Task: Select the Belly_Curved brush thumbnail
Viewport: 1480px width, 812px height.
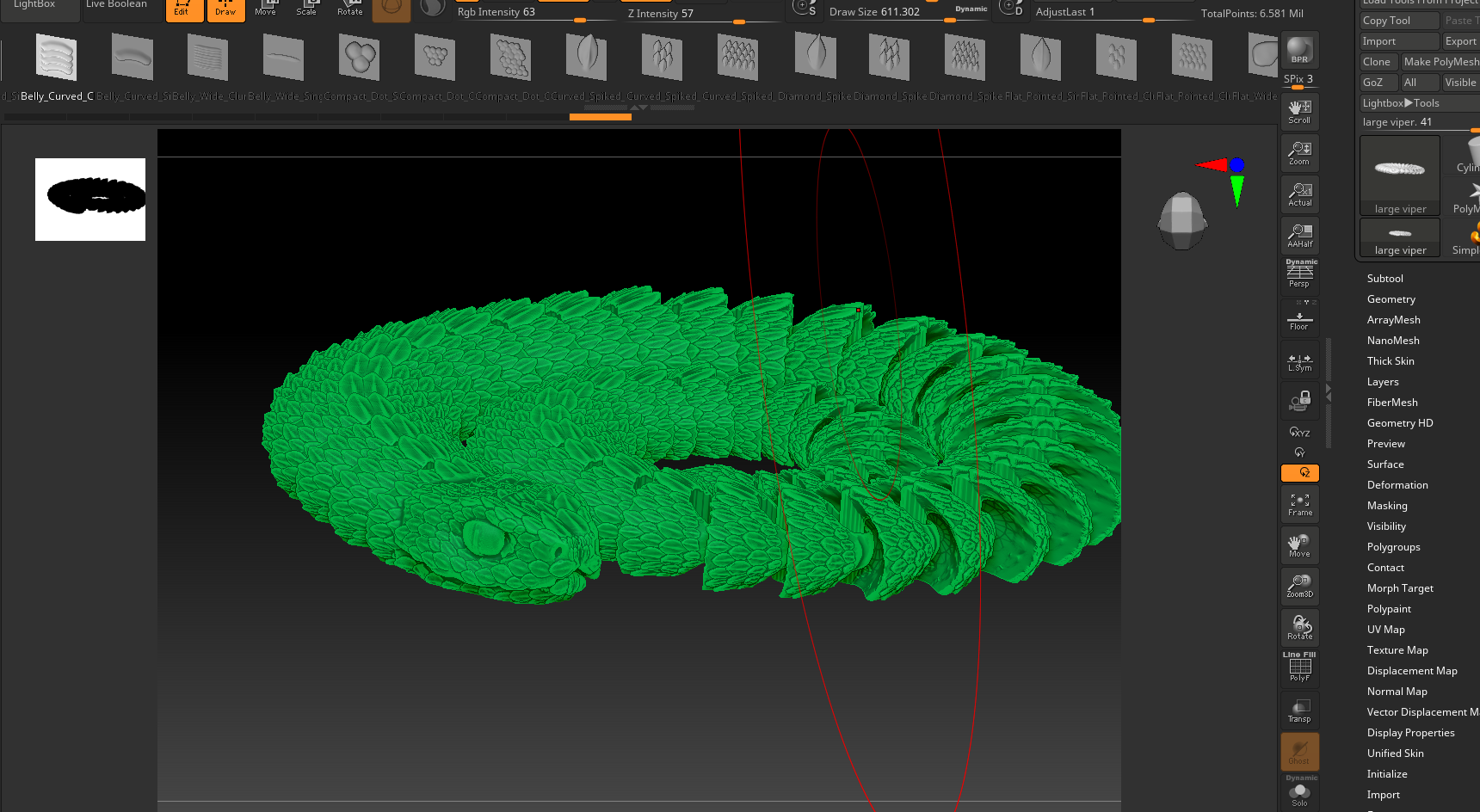Action: [56, 58]
